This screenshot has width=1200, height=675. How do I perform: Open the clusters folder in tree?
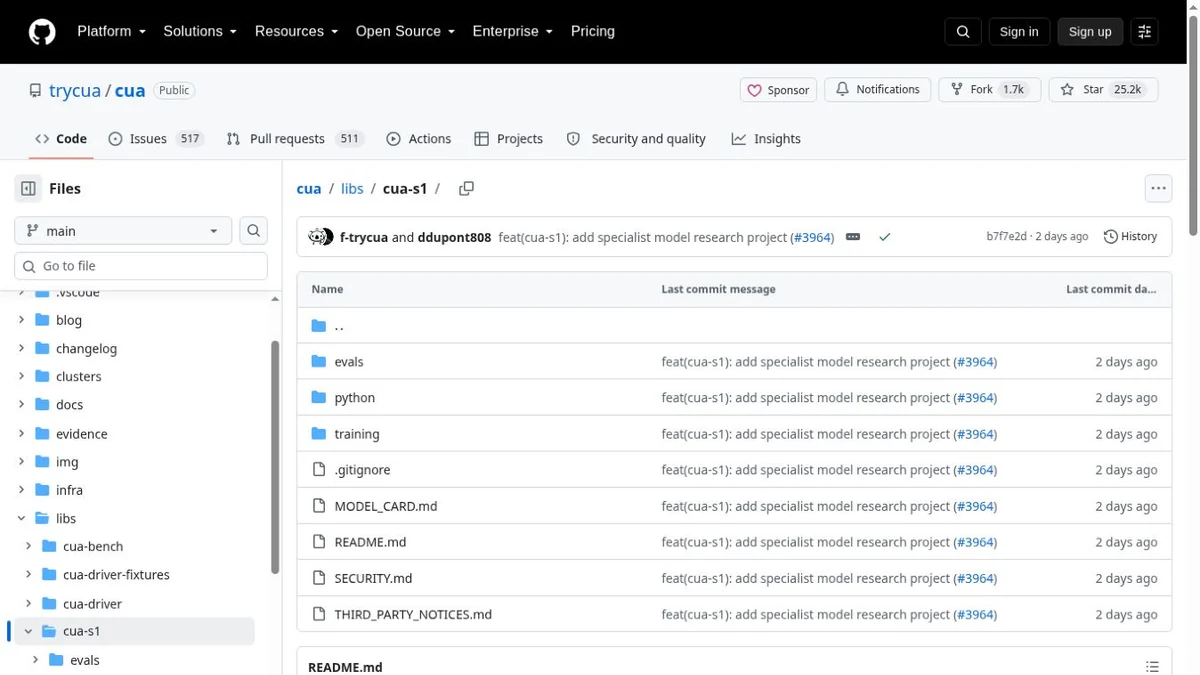click(x=78, y=377)
